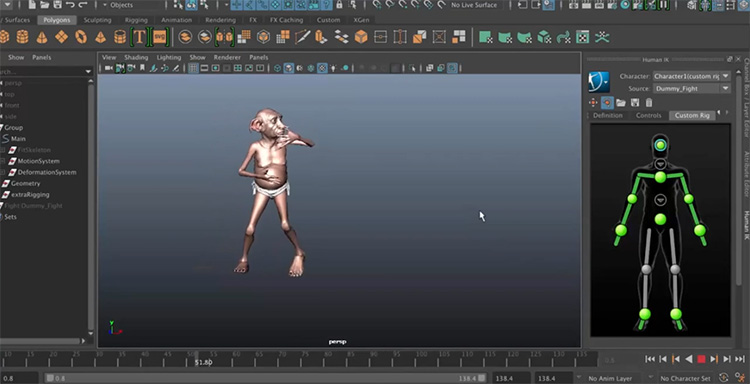The image size is (750, 384).
Task: Toggle the right wrist effector on the figure
Action: click(x=621, y=230)
